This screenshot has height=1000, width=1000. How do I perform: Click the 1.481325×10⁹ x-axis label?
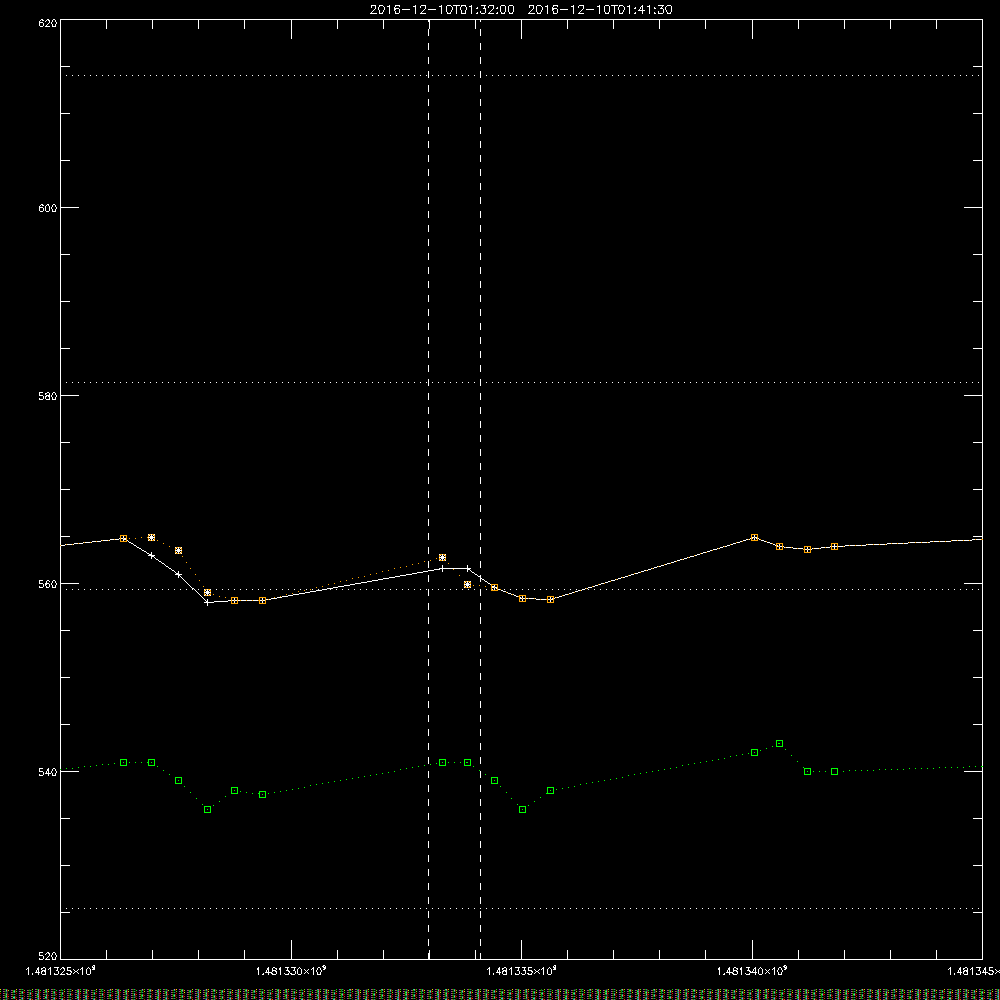pos(61,971)
